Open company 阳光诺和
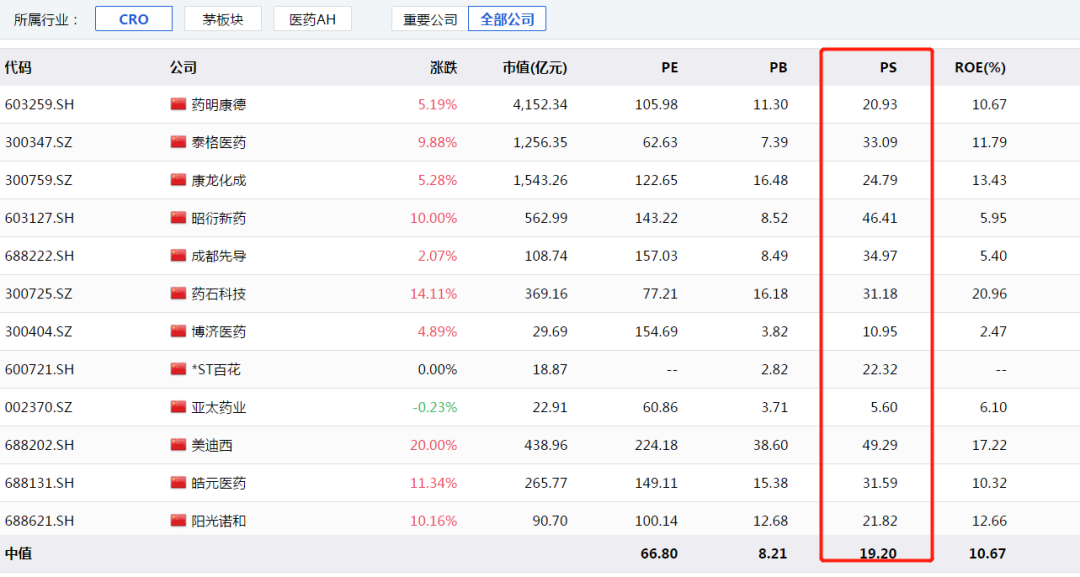Viewport: 1080px width, 577px height. point(218,521)
